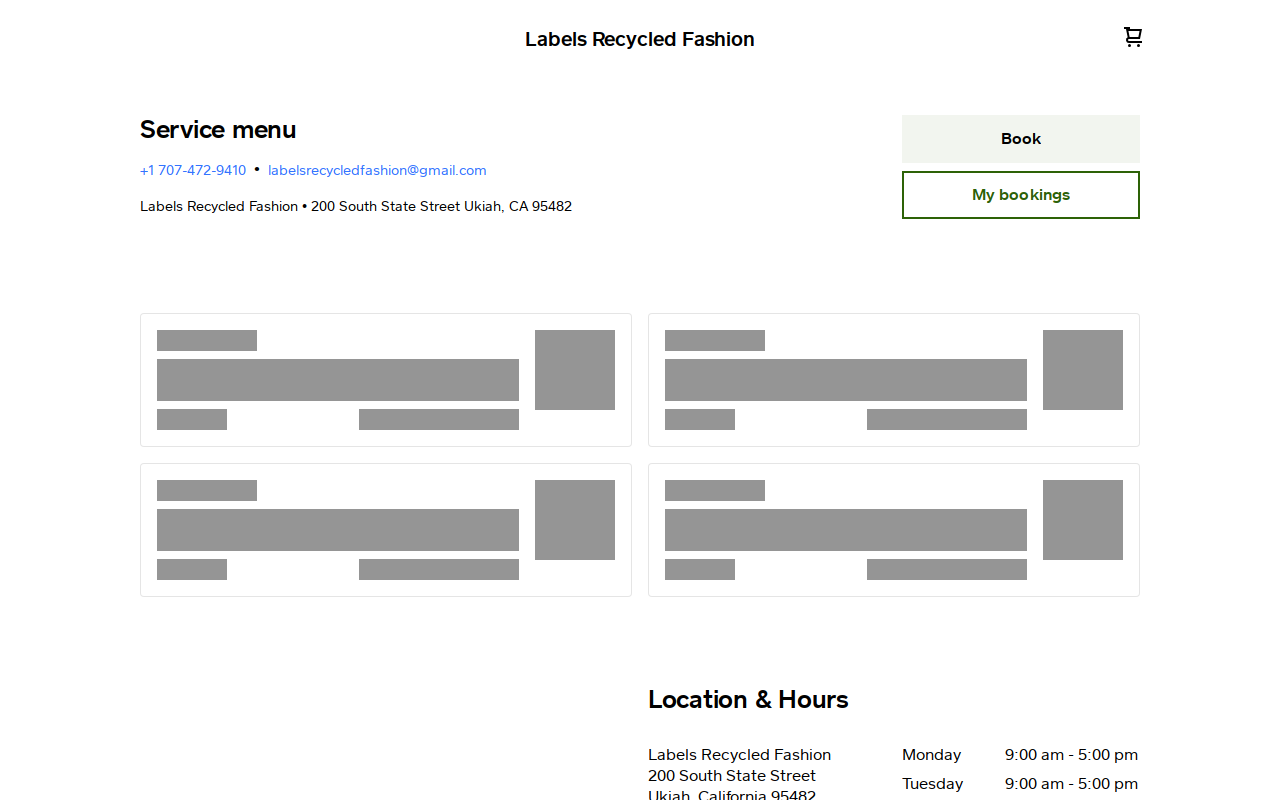
Task: Call the +1 707-472-9410 phone link
Action: point(193,170)
